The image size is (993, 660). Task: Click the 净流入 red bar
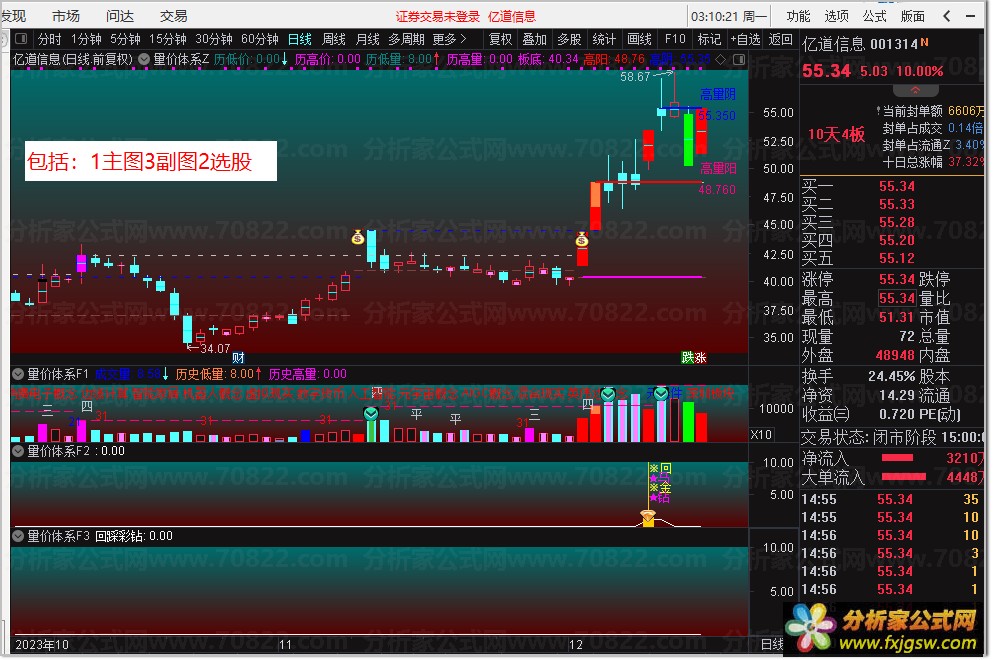(897, 458)
